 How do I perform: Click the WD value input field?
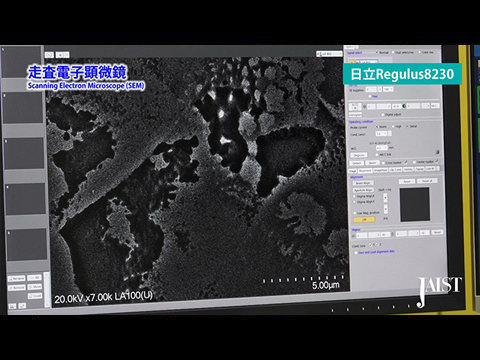tap(382, 148)
